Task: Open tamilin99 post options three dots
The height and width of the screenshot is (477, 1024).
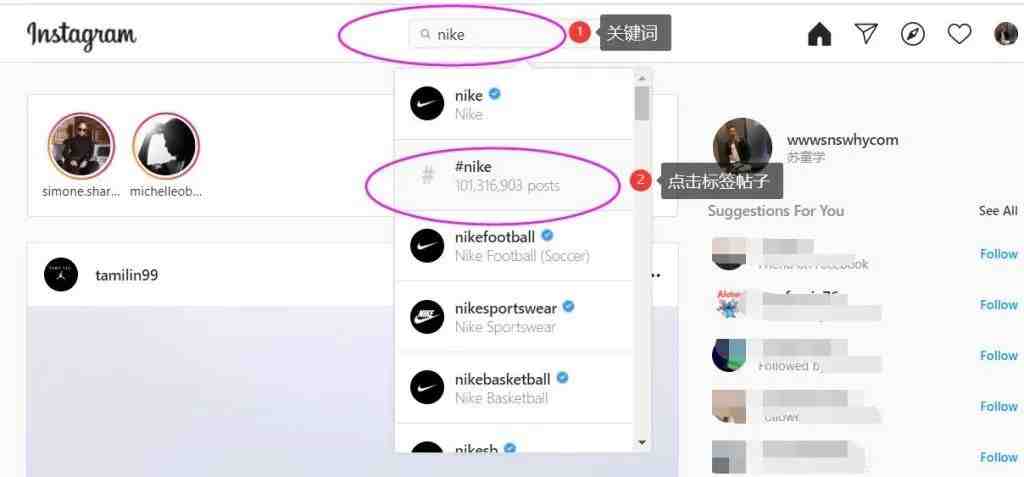Action: tap(655, 275)
